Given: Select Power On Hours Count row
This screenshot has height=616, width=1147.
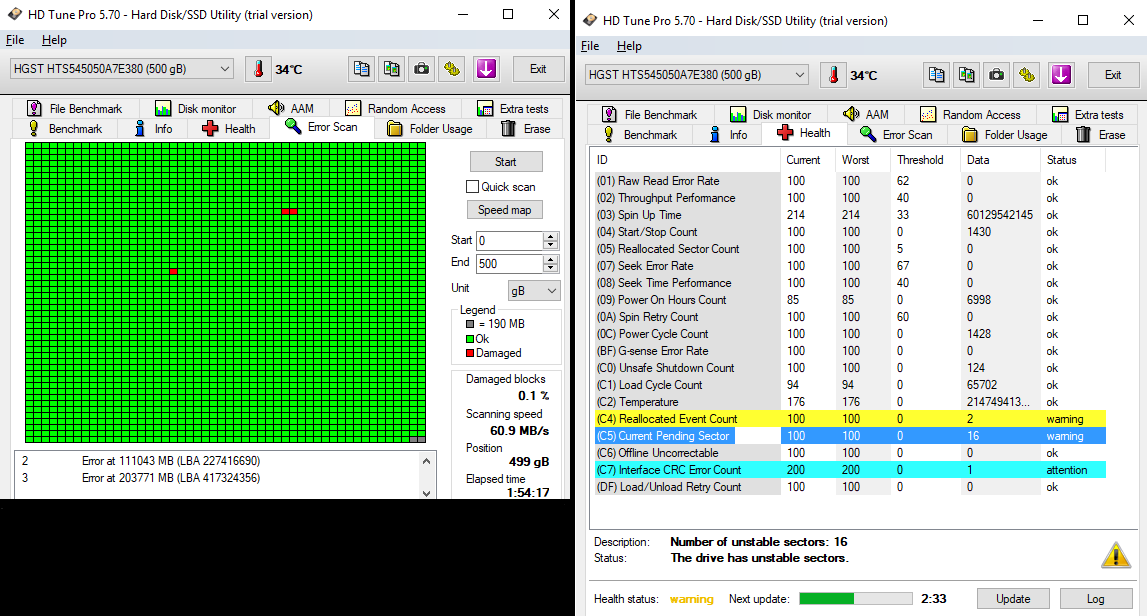Looking at the screenshot, I should [x=849, y=300].
